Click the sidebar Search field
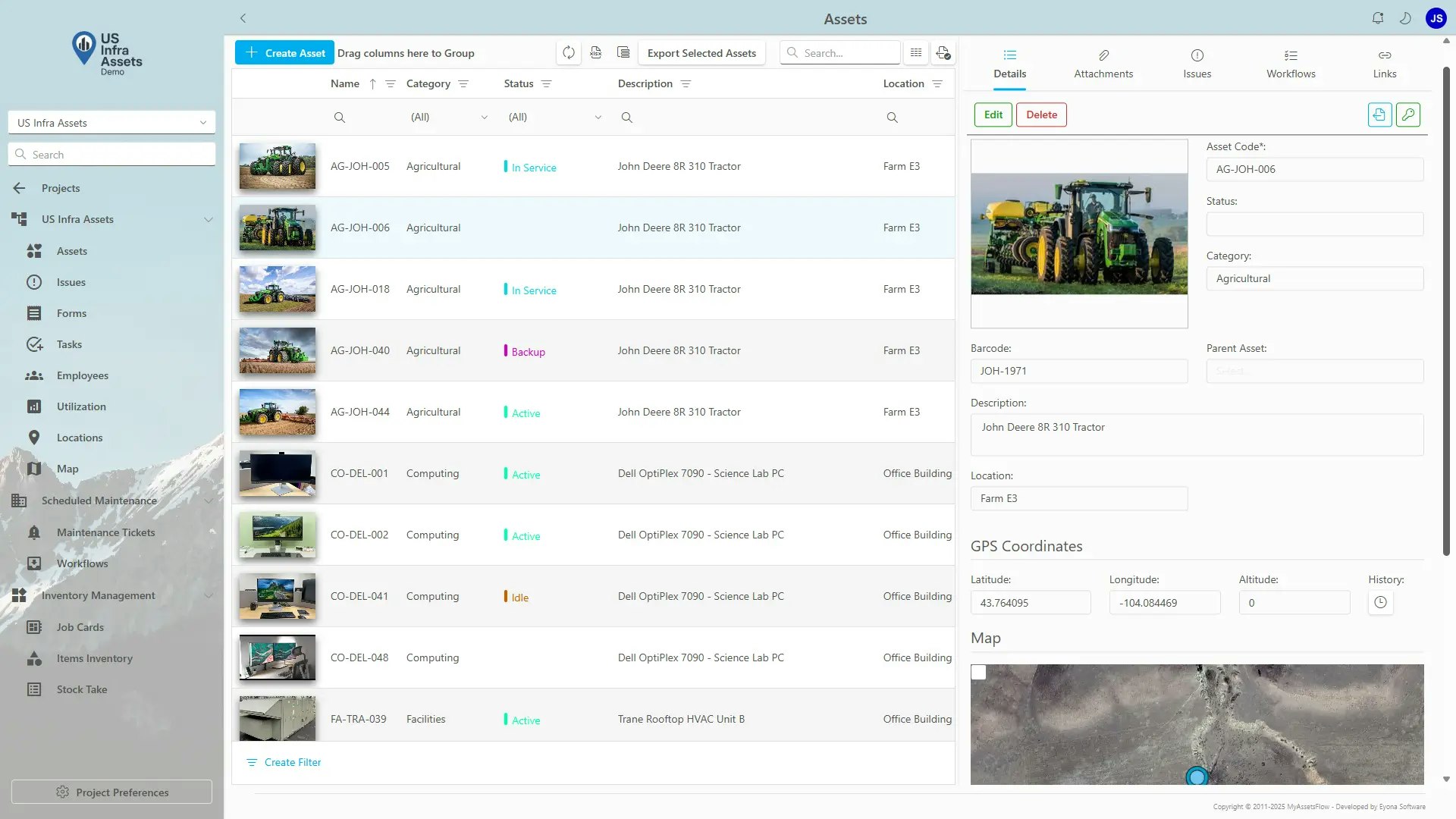The image size is (1456, 819). (111, 155)
